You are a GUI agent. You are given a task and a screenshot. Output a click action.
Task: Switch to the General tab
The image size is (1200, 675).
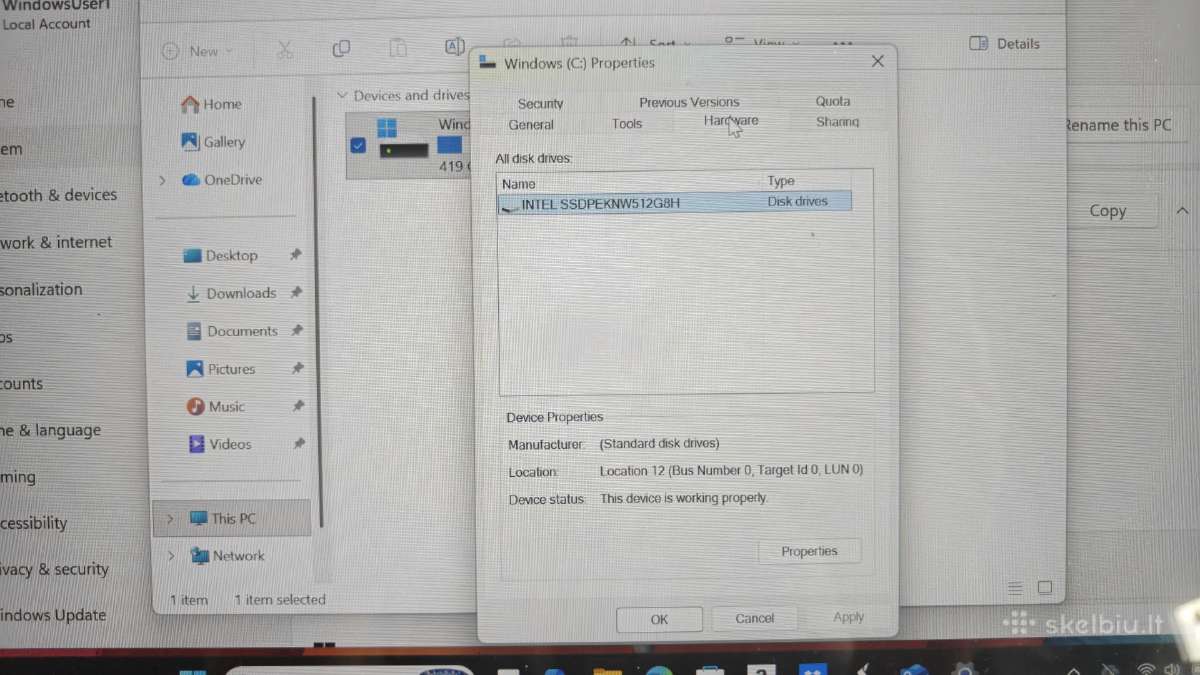click(x=531, y=125)
